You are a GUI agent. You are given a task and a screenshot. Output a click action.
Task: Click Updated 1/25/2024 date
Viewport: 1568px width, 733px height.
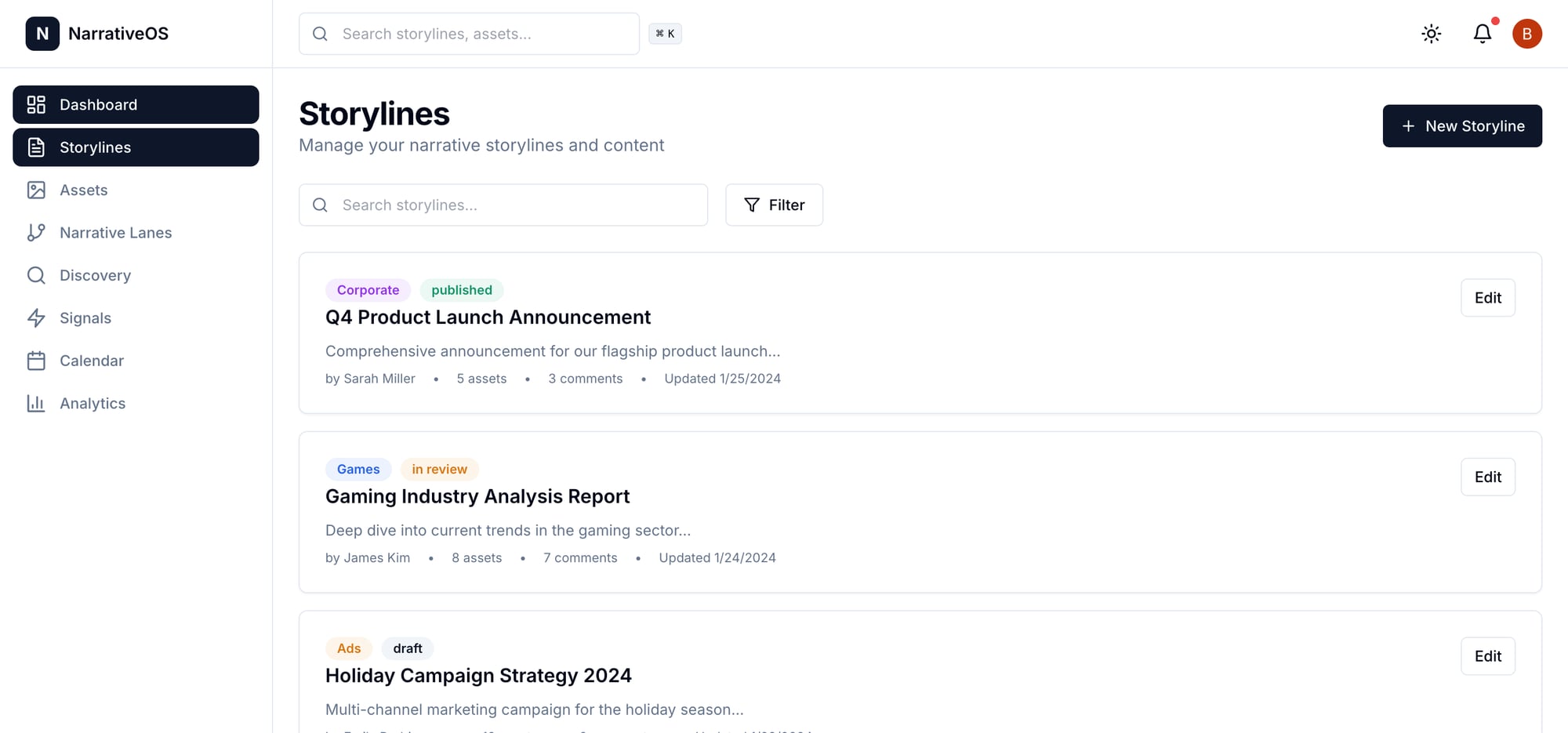tap(722, 379)
